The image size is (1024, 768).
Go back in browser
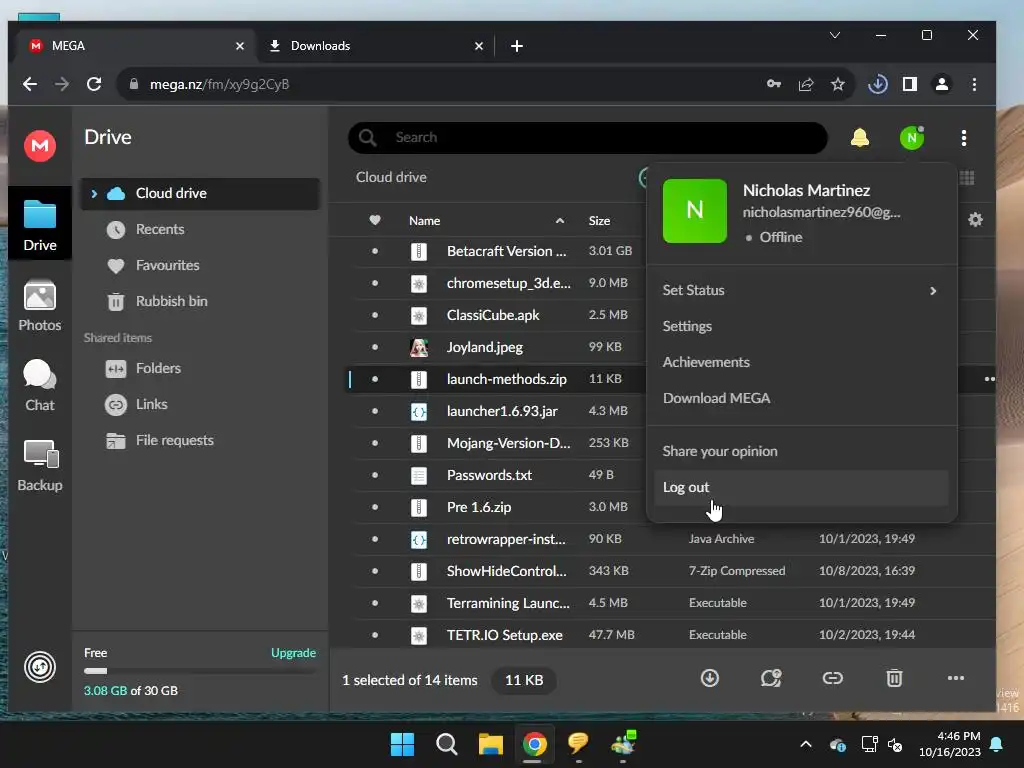coord(30,84)
